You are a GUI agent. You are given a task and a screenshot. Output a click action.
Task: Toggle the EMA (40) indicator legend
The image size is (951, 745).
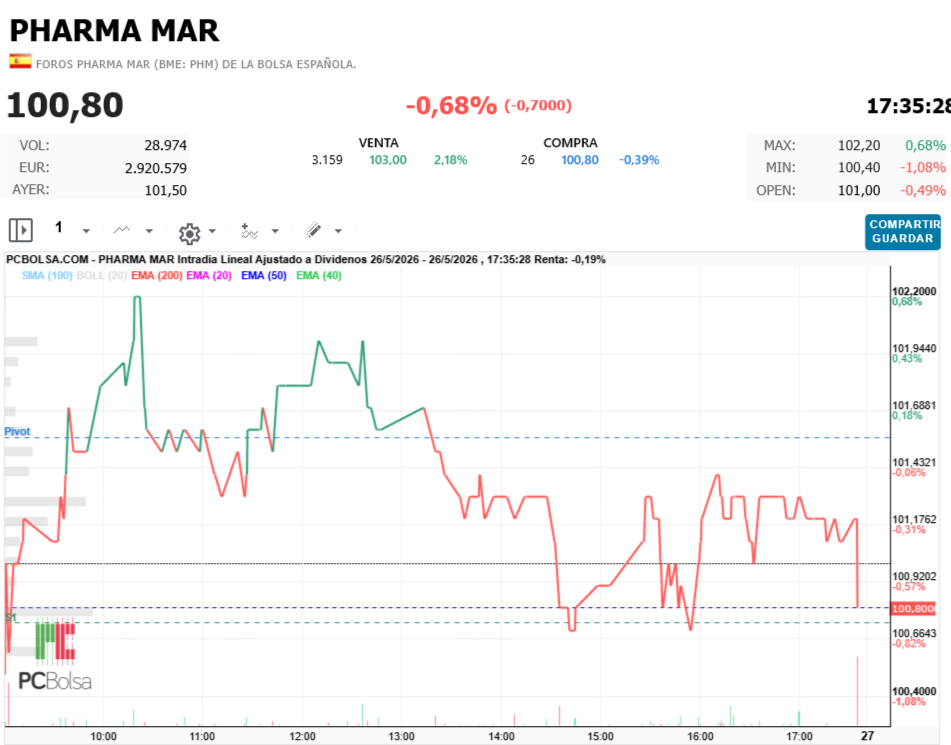point(319,275)
